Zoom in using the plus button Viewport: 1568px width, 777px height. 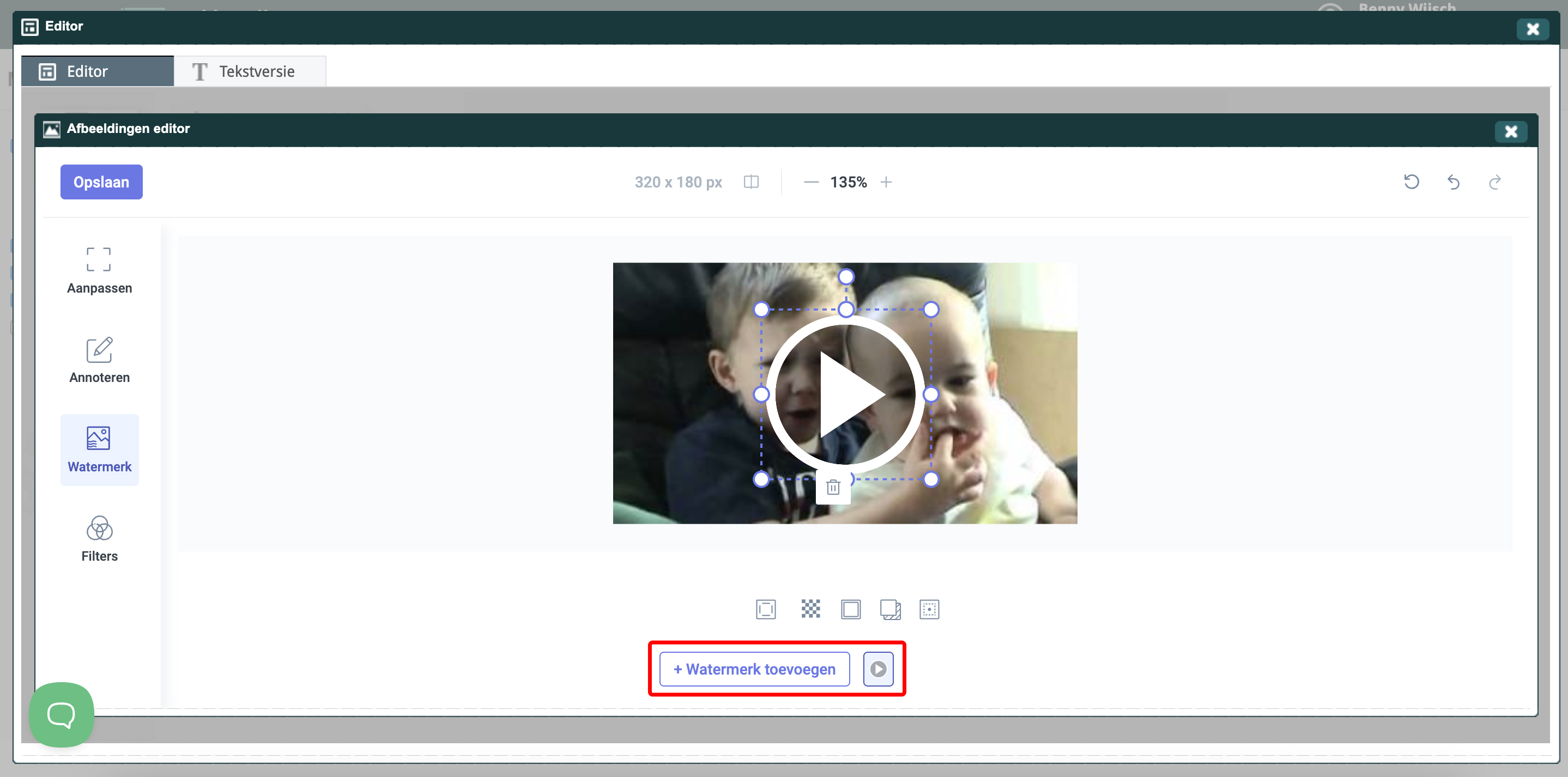point(886,181)
